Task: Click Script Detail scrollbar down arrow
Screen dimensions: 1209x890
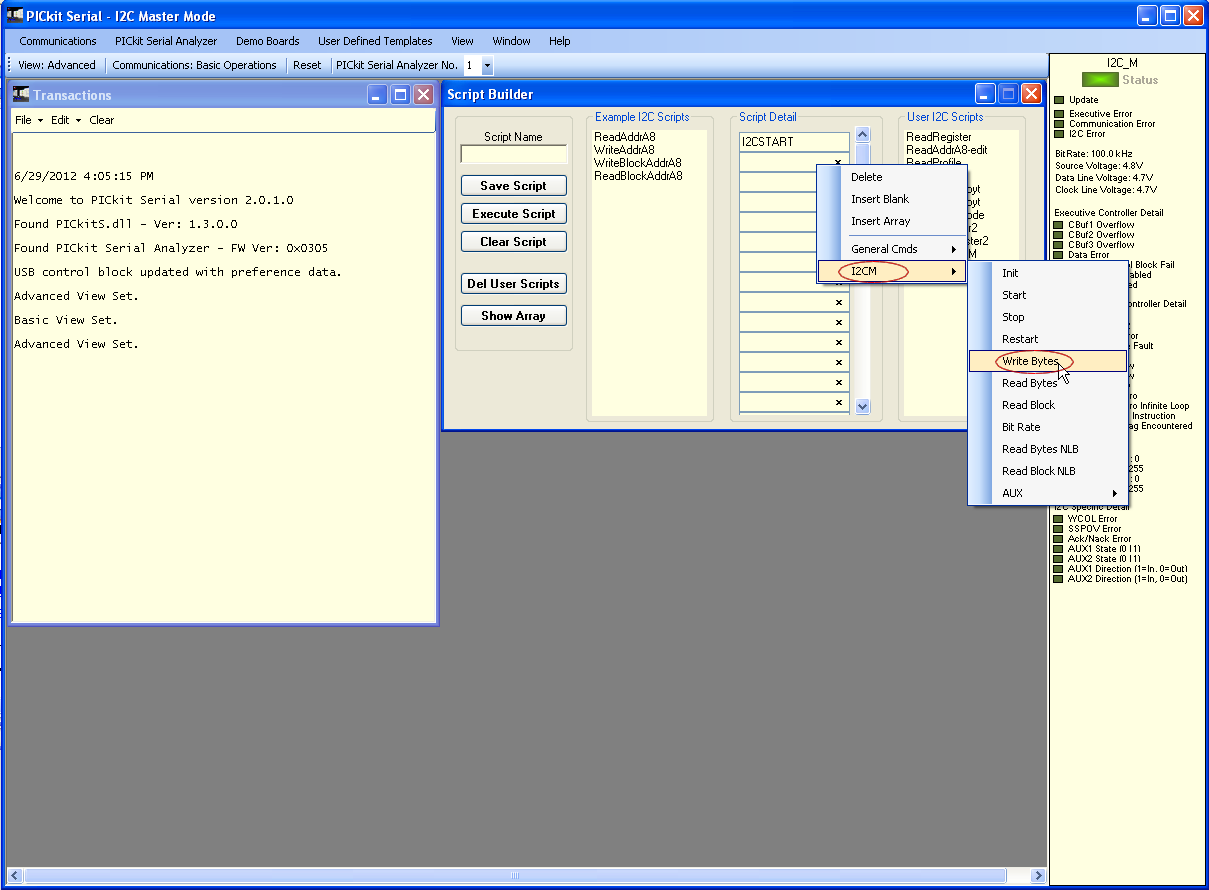Action: (864, 407)
